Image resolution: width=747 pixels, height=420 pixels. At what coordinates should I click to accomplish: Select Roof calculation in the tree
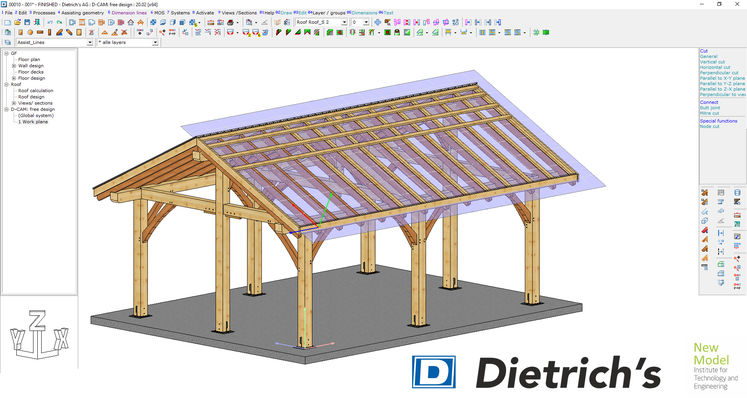pyautogui.click(x=38, y=90)
